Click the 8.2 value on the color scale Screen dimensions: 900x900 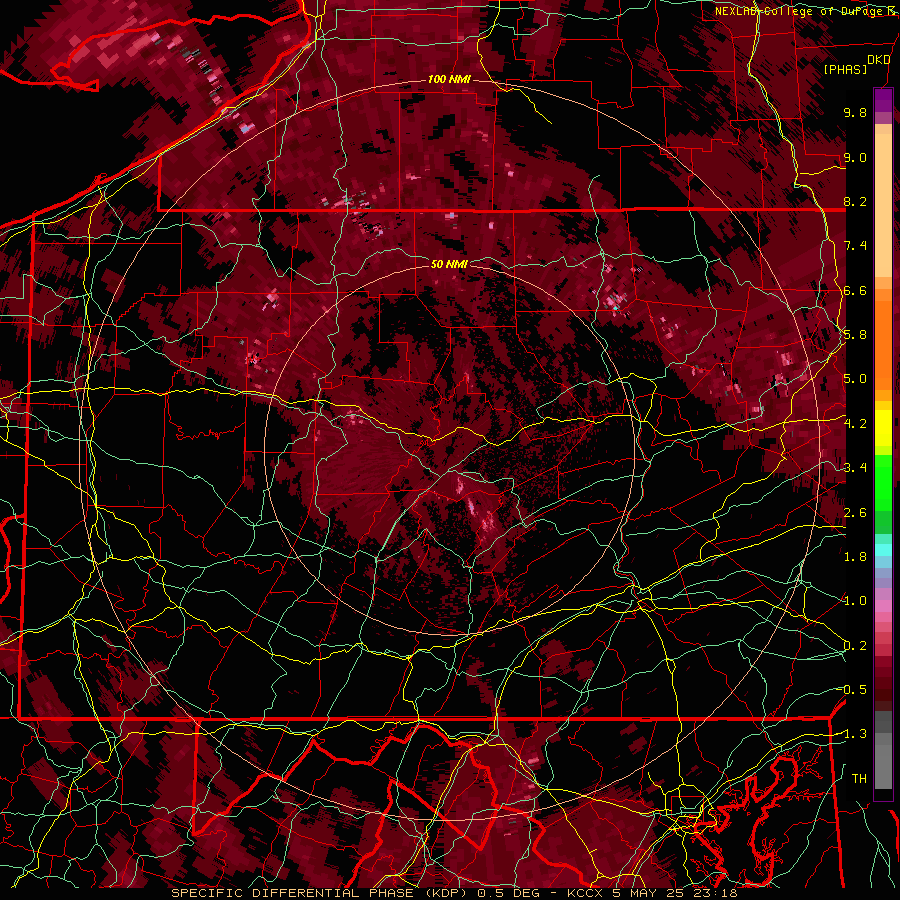[855, 201]
